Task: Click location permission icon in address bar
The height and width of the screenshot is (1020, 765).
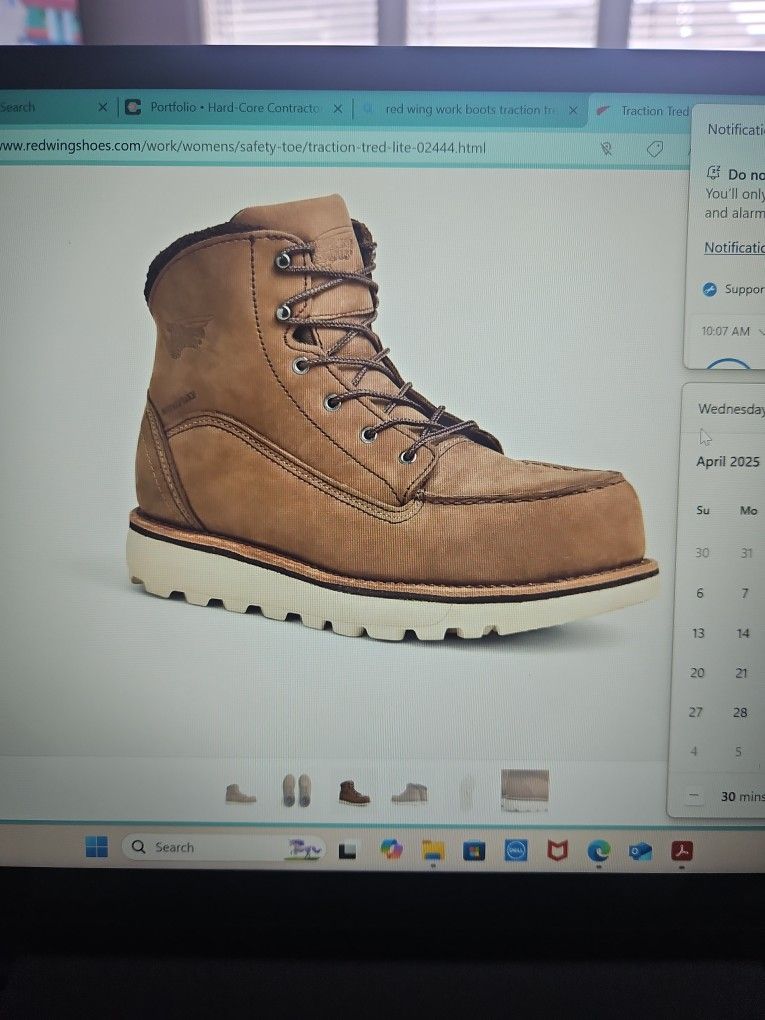Action: click(x=606, y=148)
